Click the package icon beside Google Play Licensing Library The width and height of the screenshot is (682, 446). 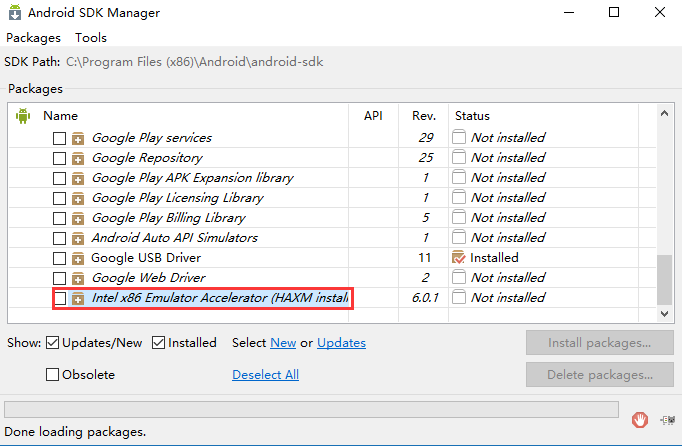78,198
